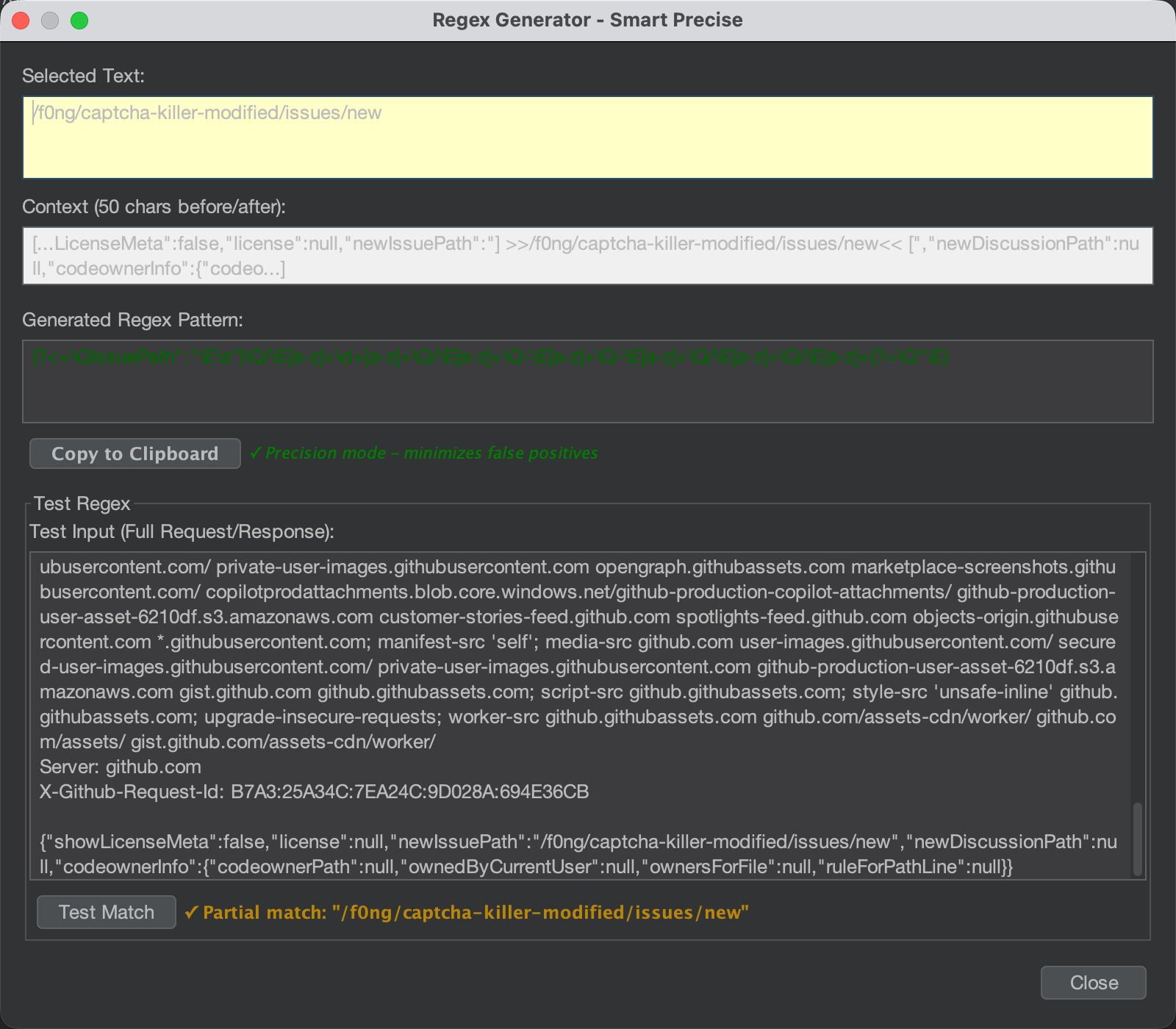The width and height of the screenshot is (1176, 1029).
Task: Click the Copy to Clipboard button
Action: [135, 453]
